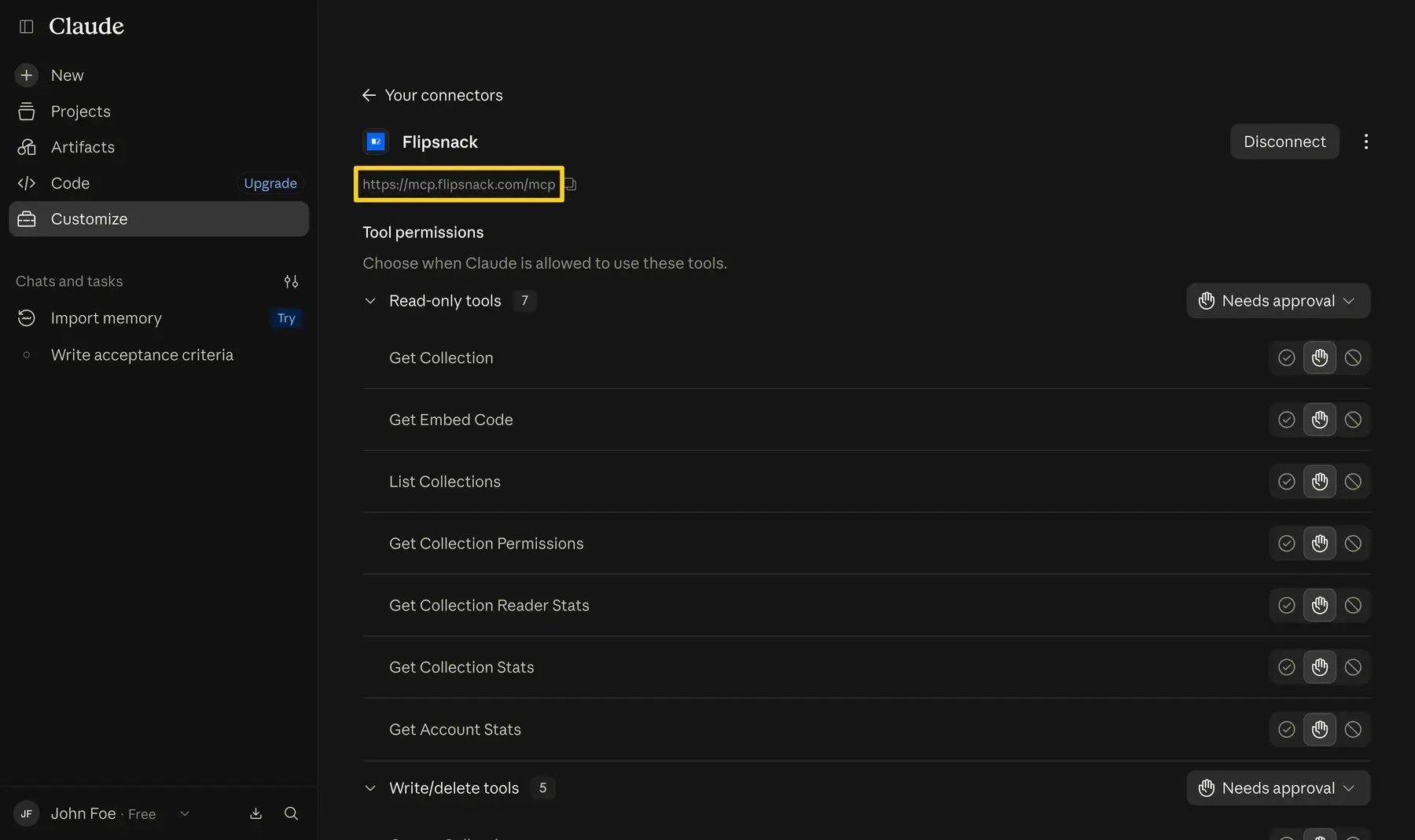1415x840 pixels.
Task: Set Get Collection Reader Stats needs approval
Action: click(1320, 606)
